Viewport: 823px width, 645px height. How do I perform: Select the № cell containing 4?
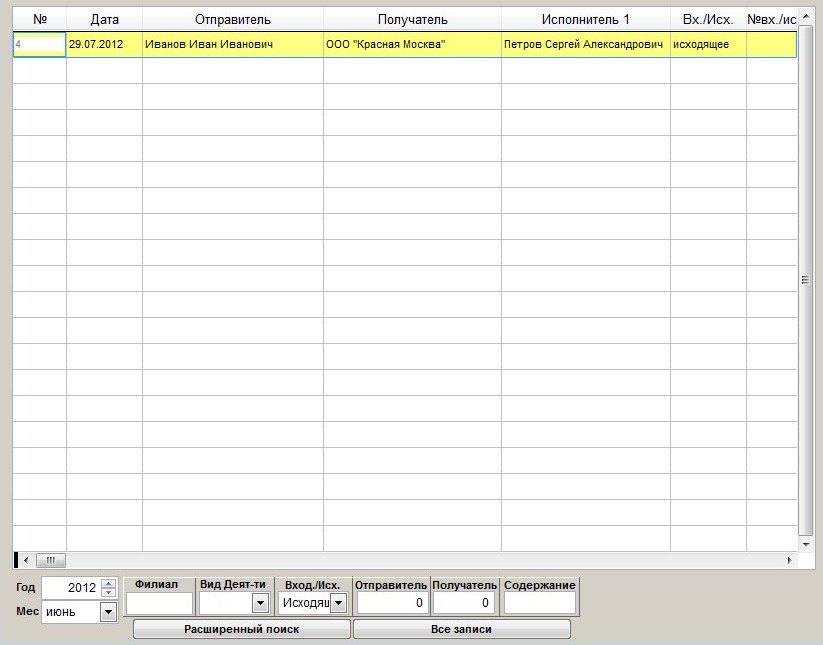point(39,45)
